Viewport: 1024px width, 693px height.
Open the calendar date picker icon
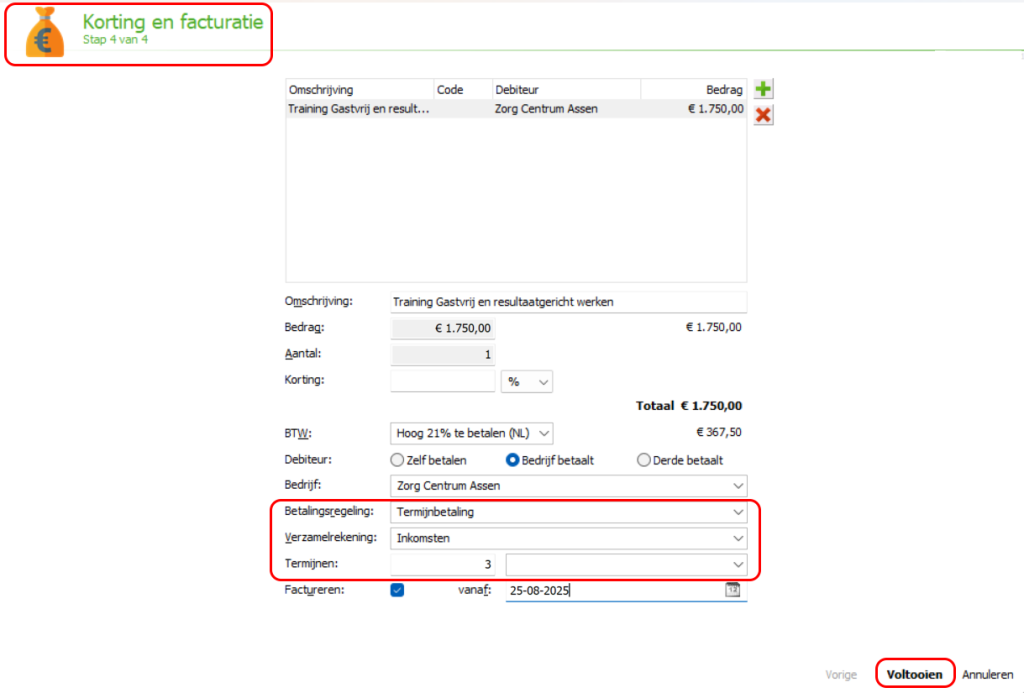click(733, 590)
